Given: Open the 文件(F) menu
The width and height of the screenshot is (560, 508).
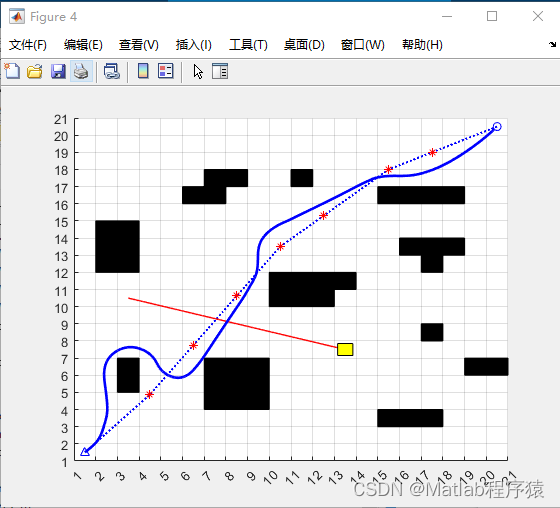Looking at the screenshot, I should [28, 45].
